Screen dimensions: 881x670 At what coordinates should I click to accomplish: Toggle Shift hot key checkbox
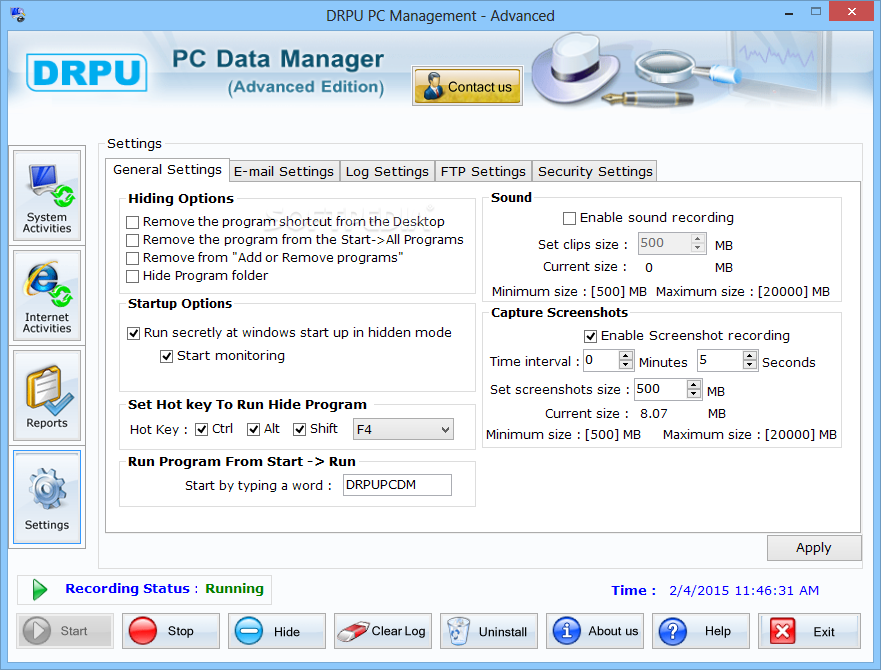[x=299, y=429]
